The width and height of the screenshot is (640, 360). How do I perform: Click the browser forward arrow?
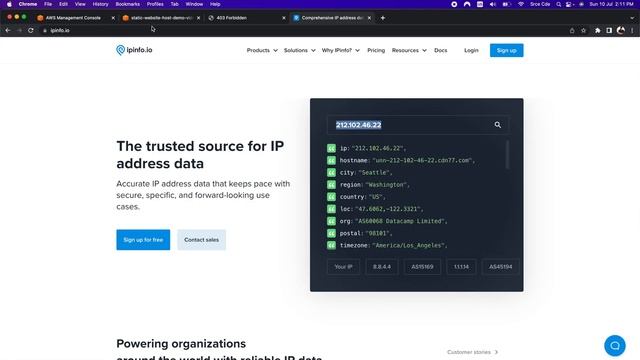click(19, 30)
